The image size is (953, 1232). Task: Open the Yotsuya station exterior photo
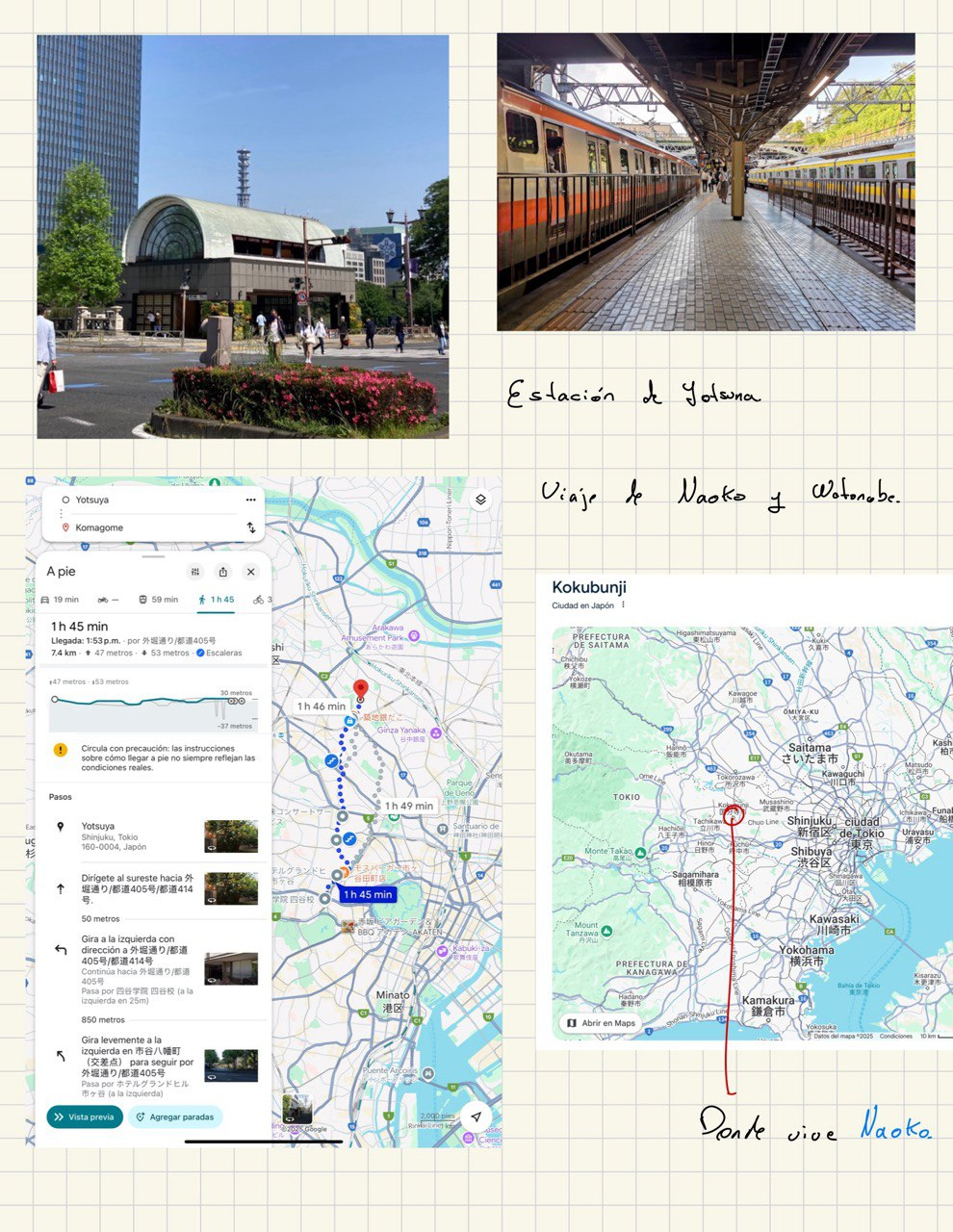pyautogui.click(x=243, y=237)
